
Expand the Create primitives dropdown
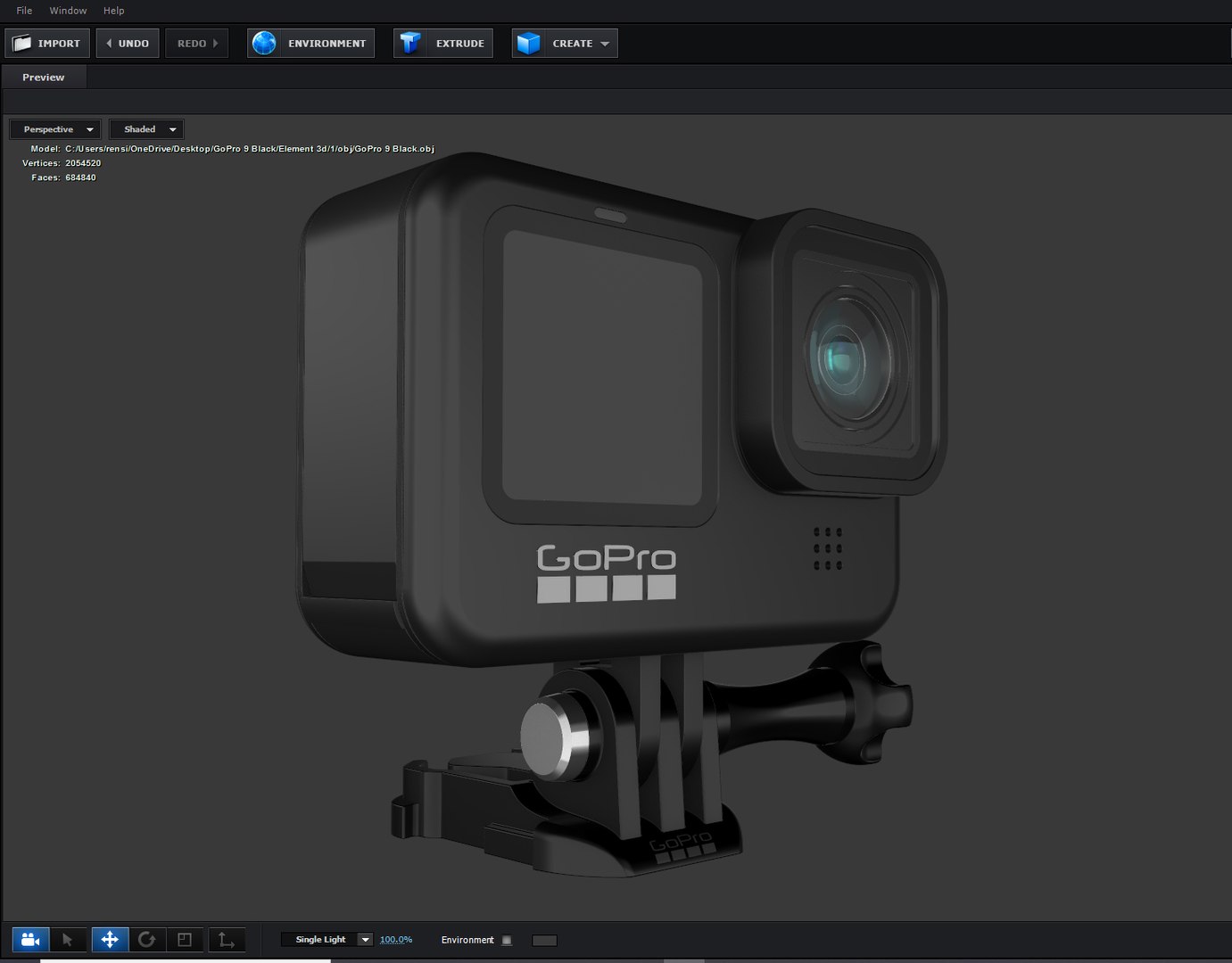pos(565,43)
